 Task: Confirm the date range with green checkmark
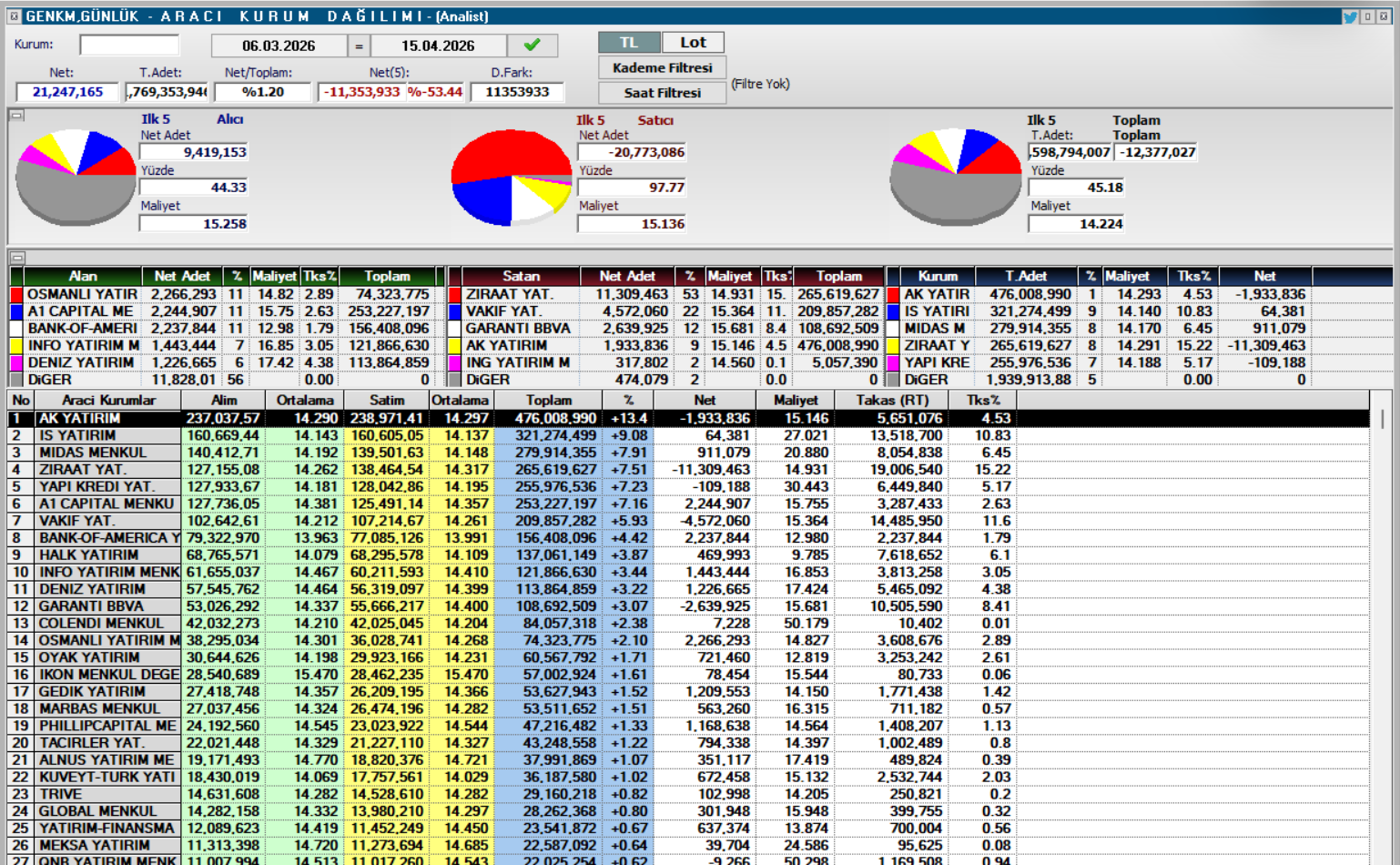(533, 45)
